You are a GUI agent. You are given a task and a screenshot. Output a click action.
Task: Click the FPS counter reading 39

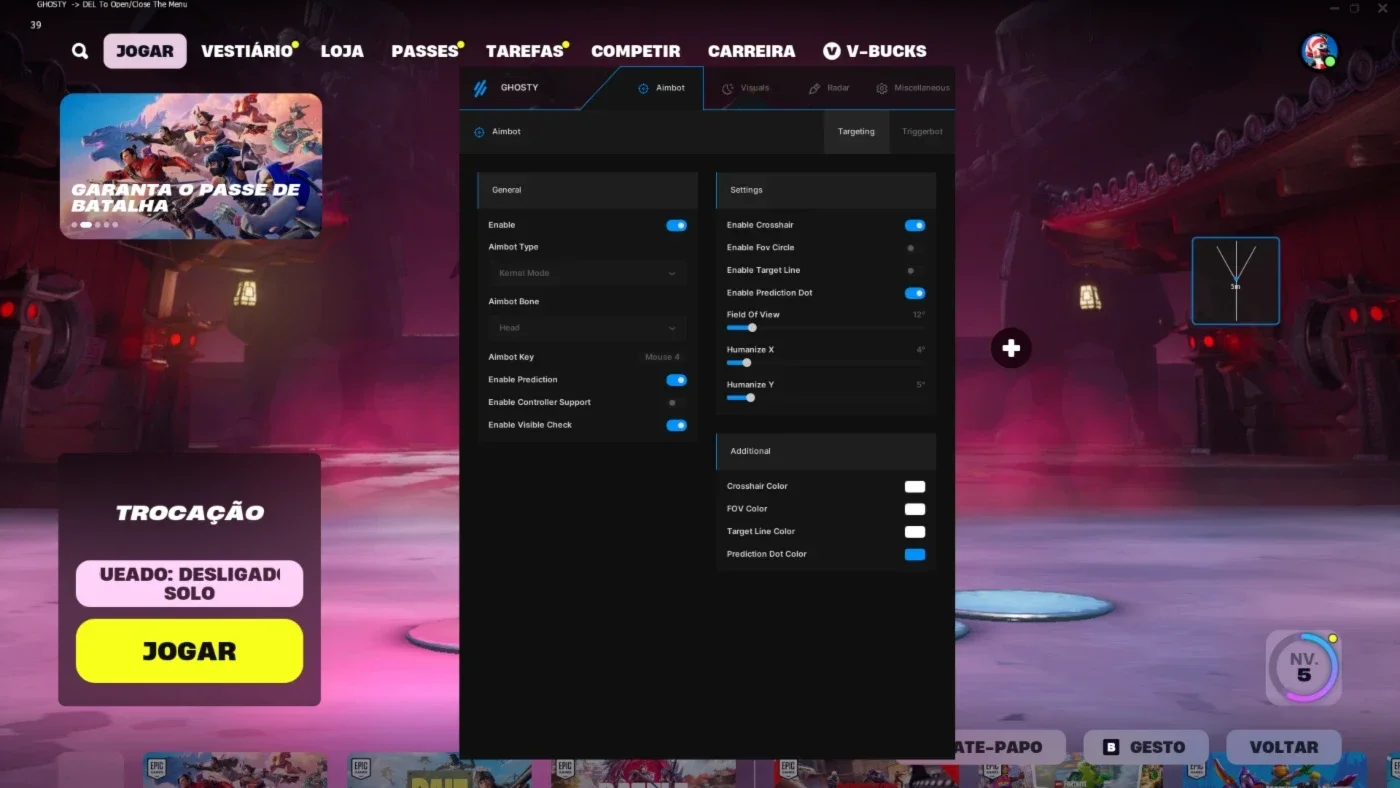tap(36, 24)
